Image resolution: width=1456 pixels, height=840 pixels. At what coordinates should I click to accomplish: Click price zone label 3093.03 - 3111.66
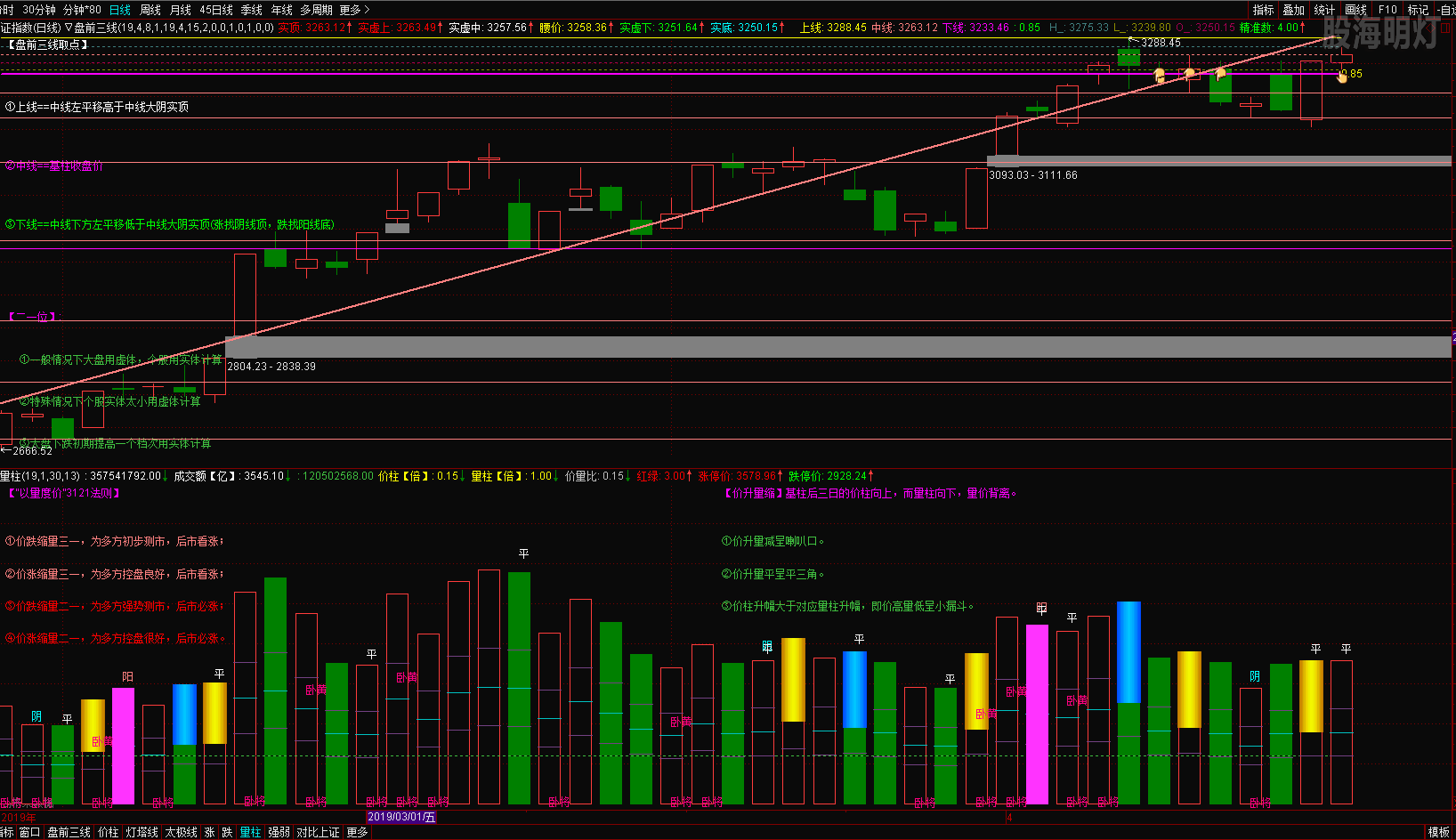click(x=1033, y=175)
